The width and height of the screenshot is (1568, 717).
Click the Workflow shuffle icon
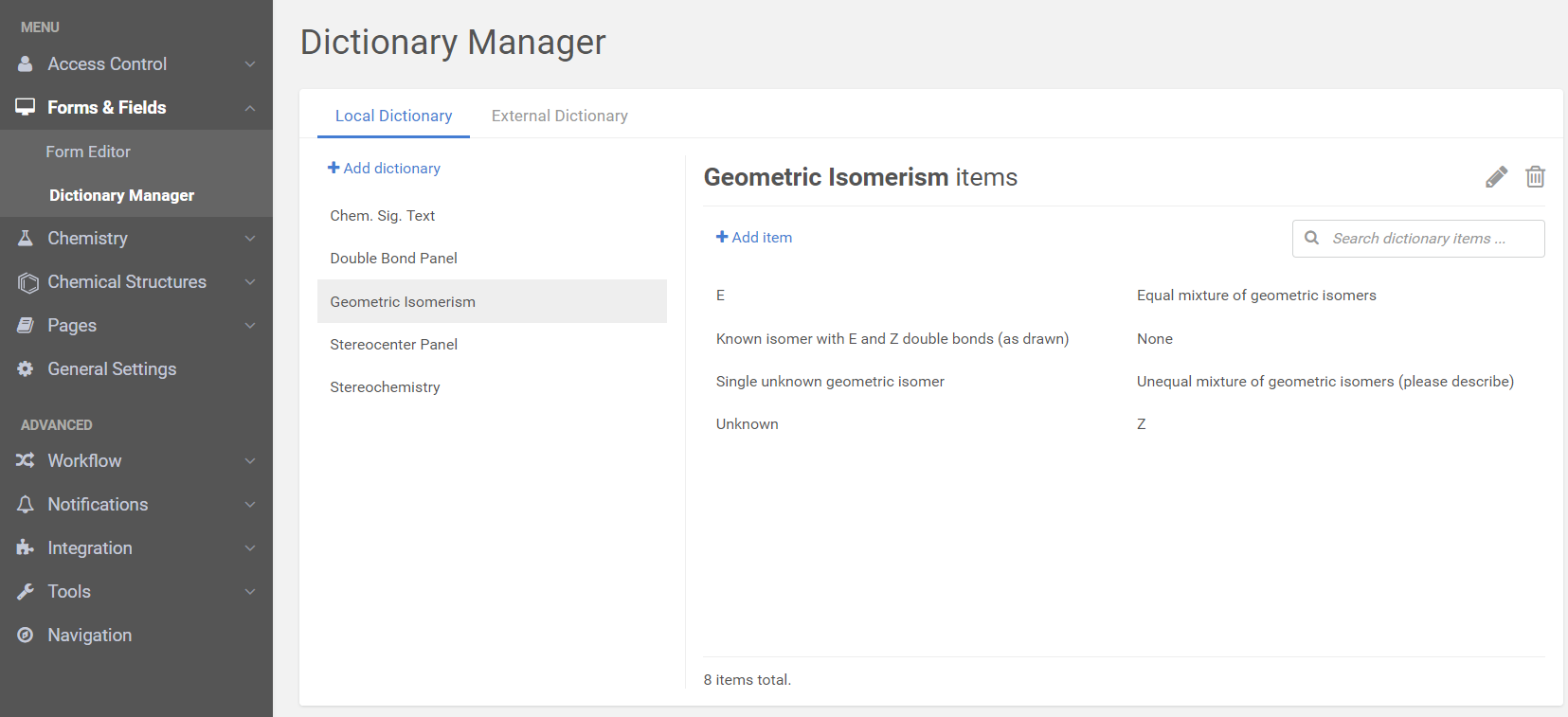click(x=26, y=460)
